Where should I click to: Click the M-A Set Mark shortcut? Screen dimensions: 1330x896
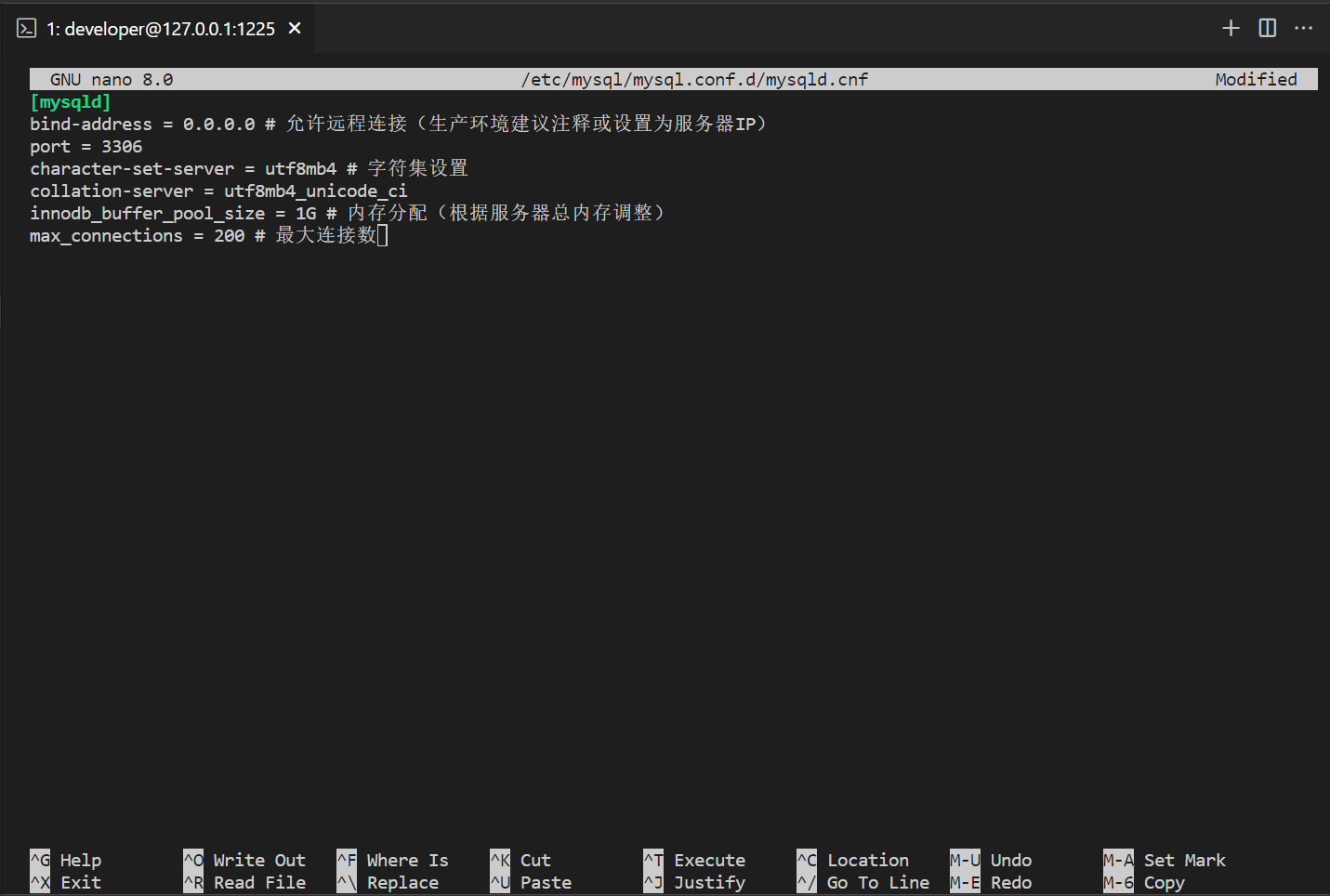pos(1165,861)
